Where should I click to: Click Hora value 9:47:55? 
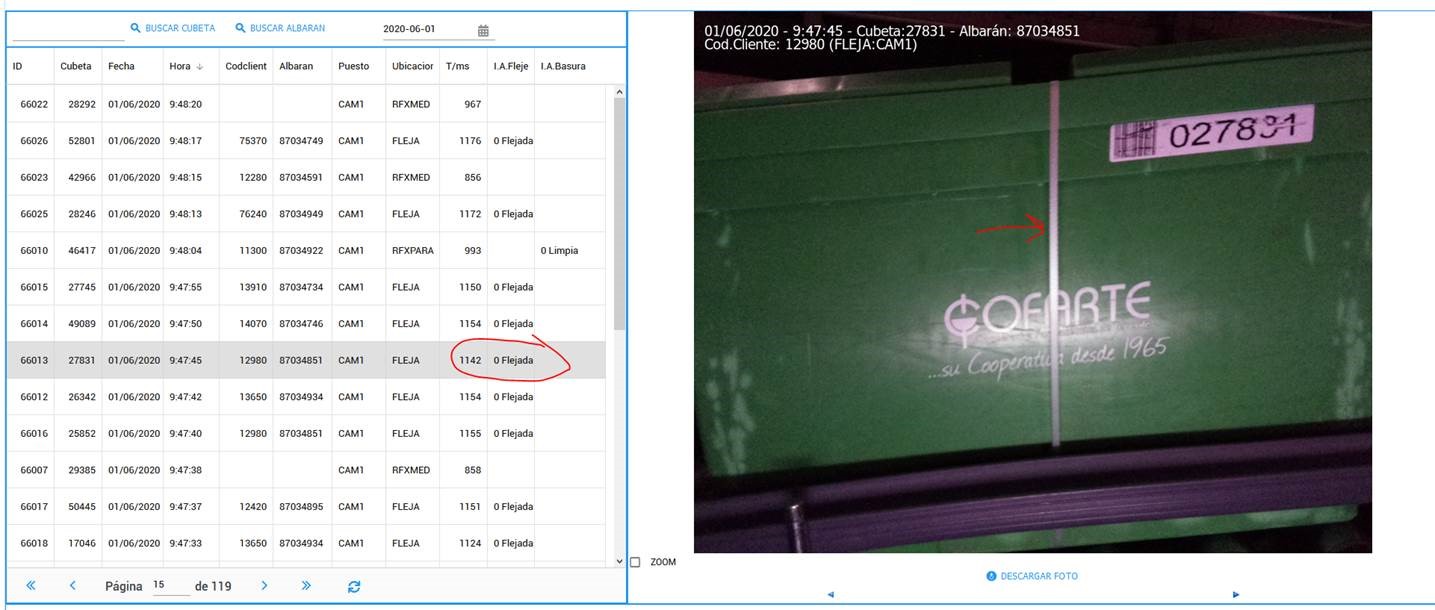coord(186,287)
